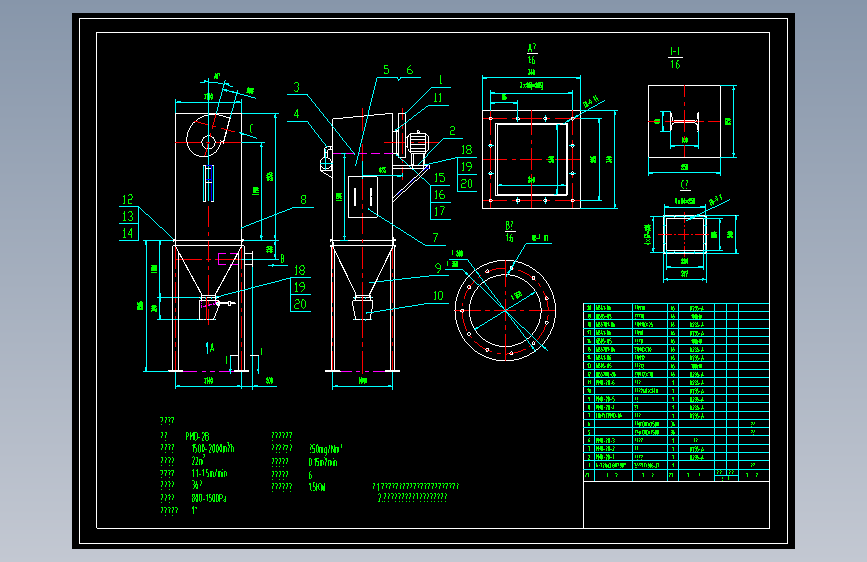Select the value 0.15m³/min
This screenshot has width=867, height=562.
(x=323, y=462)
